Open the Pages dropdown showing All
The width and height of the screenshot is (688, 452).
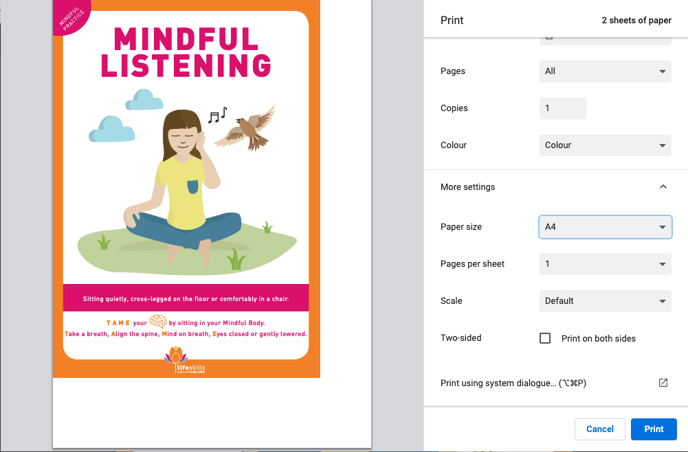coord(604,71)
